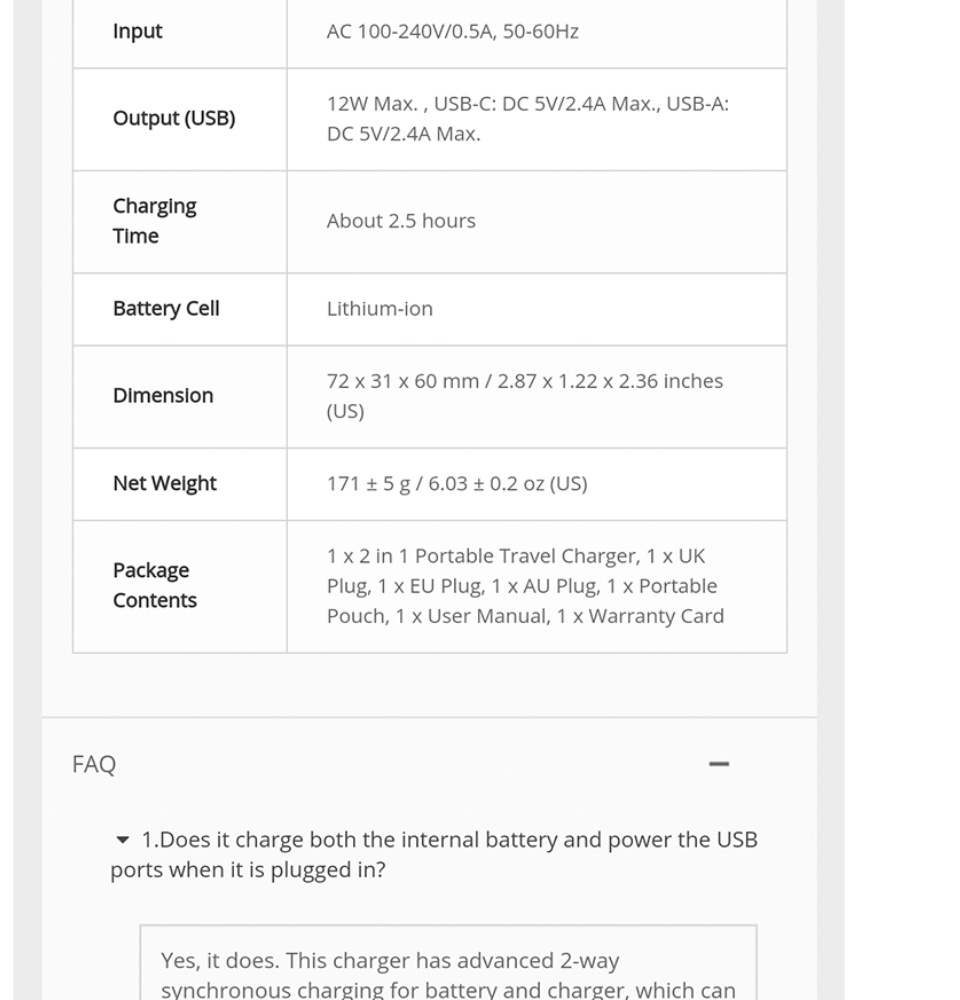Click the Dimension row label
The image size is (960, 1000).
click(163, 395)
